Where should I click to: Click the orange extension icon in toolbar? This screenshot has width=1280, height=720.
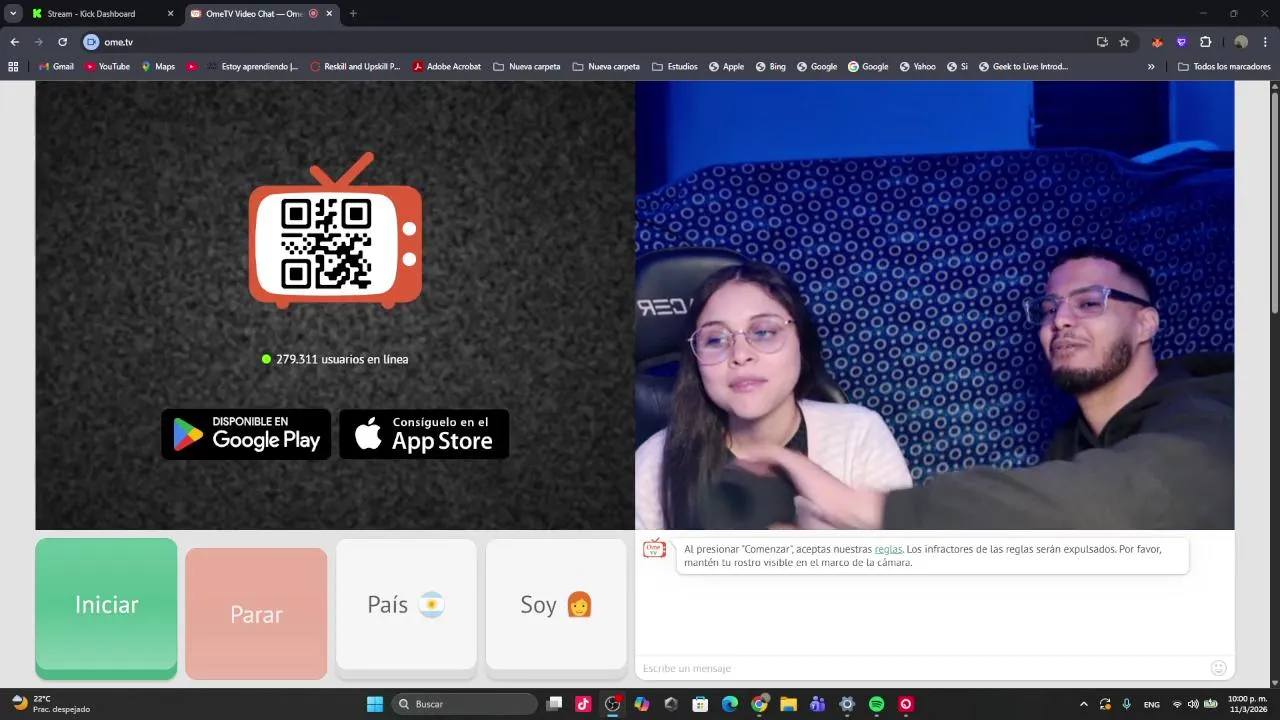[1157, 42]
